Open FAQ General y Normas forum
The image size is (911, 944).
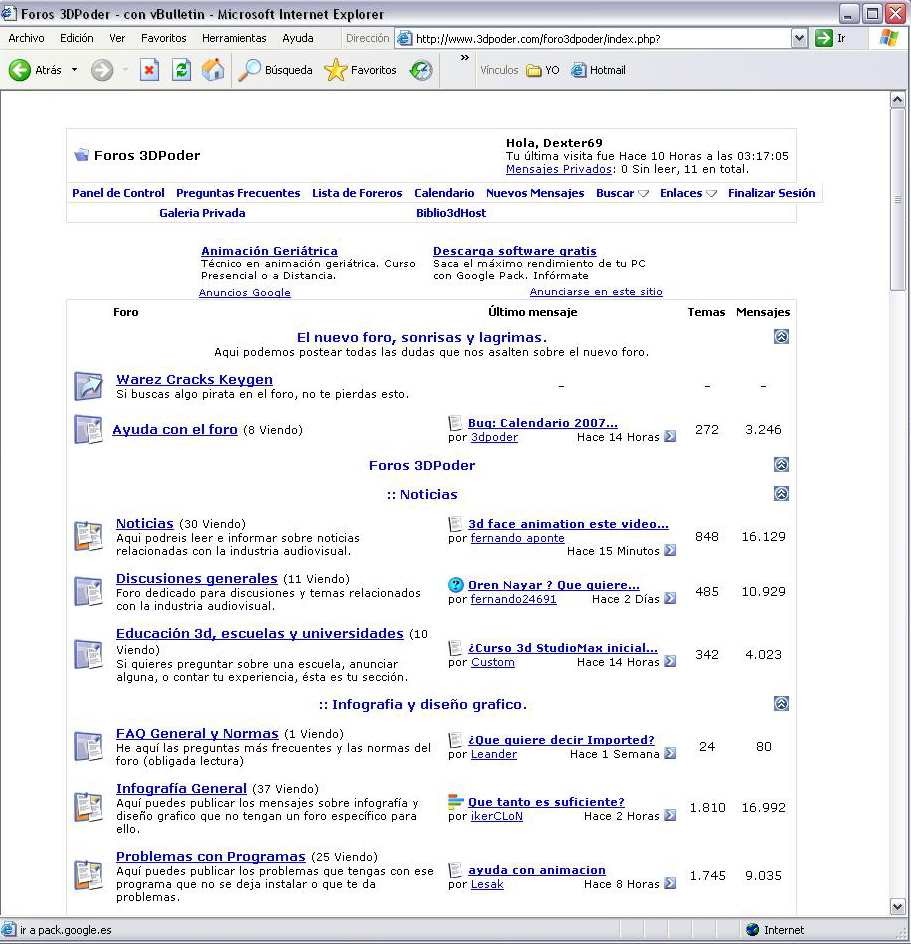click(x=197, y=733)
